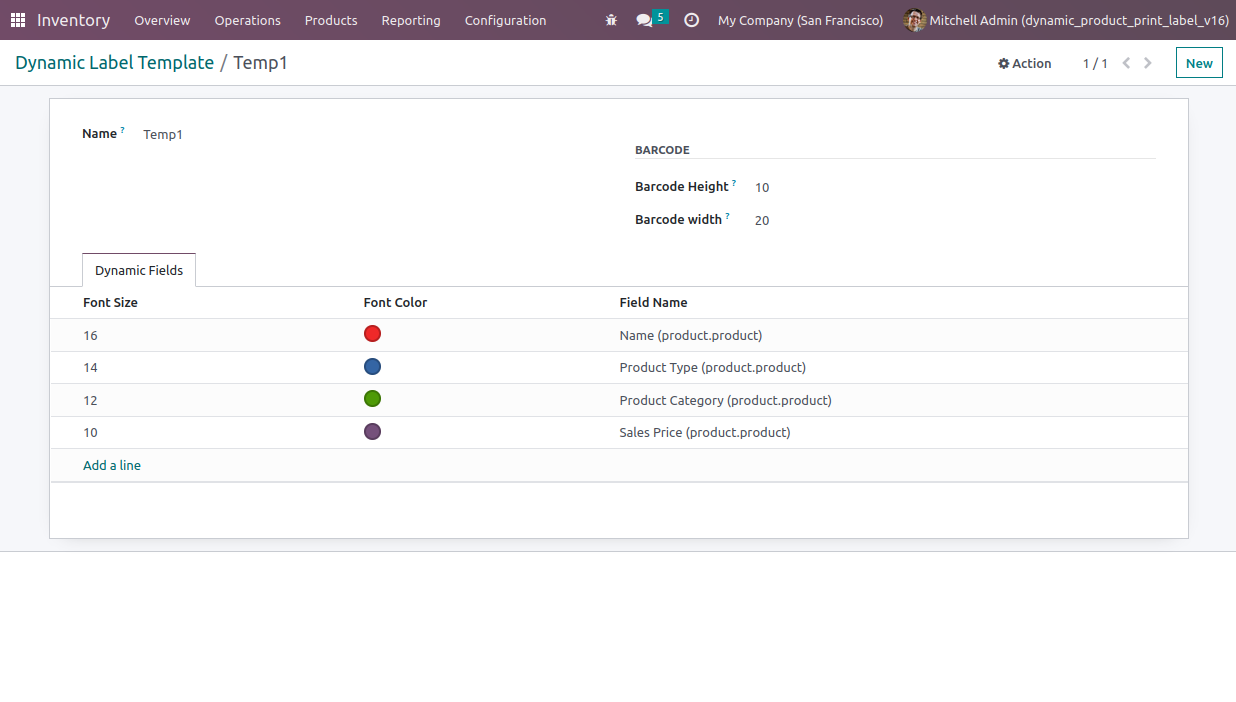
Task: Pick the green font color swatch
Action: 372,399
